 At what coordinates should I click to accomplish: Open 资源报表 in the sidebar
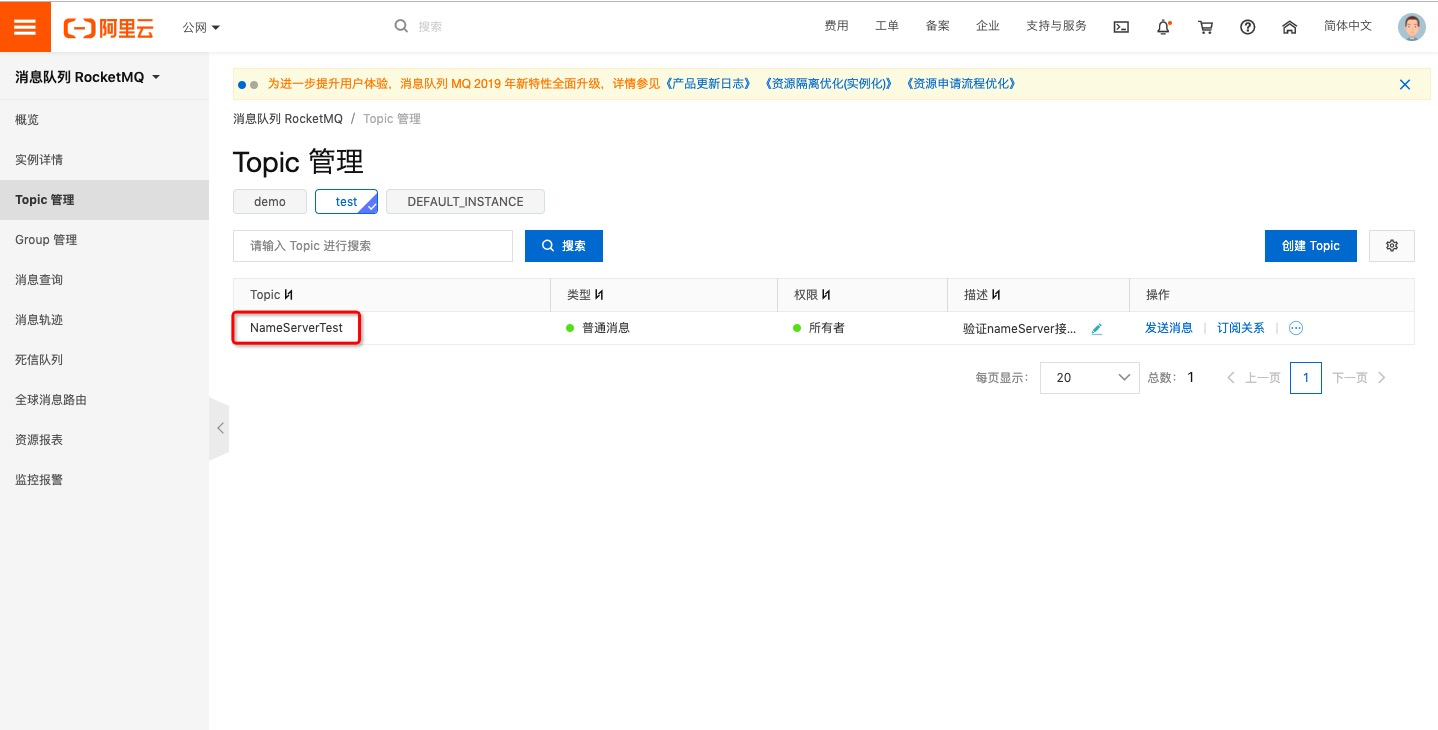pyautogui.click(x=104, y=440)
